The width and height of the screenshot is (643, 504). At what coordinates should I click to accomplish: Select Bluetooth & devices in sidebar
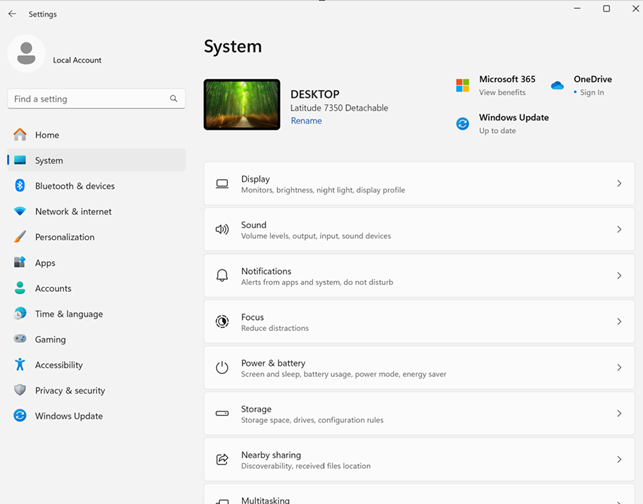coord(96,186)
